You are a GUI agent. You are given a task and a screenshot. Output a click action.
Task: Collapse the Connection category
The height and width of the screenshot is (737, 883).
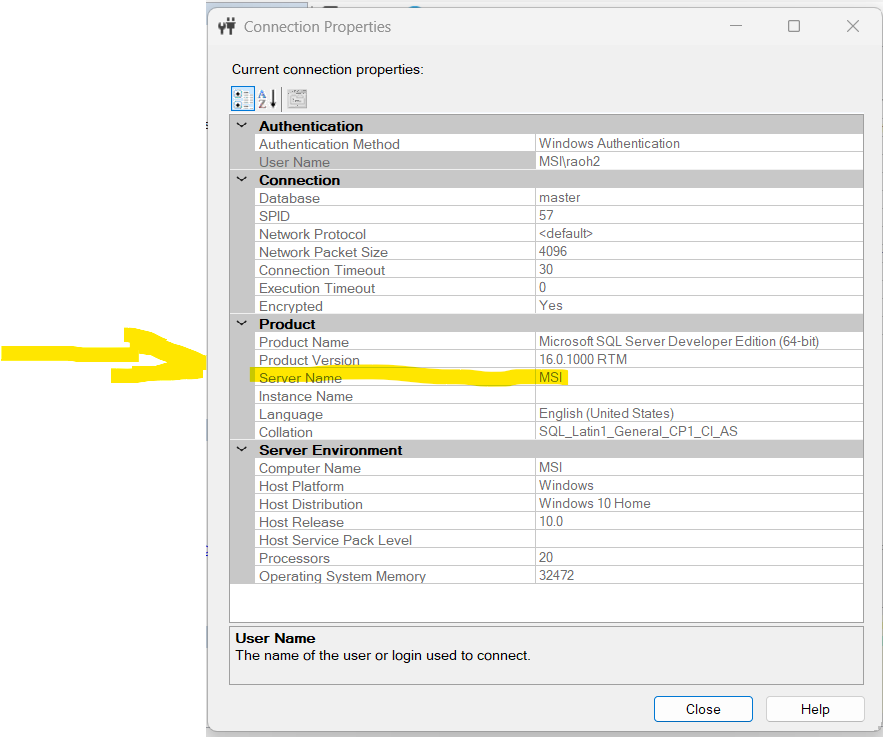coord(241,180)
